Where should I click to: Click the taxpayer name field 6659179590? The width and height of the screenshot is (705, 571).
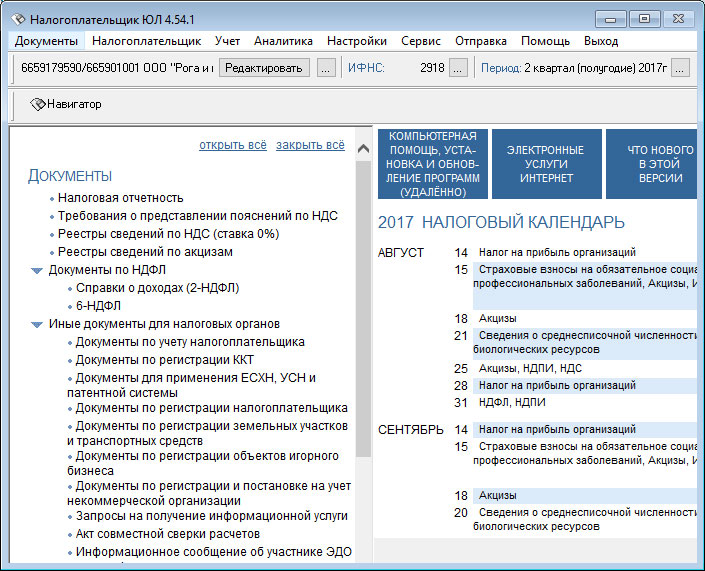117,68
